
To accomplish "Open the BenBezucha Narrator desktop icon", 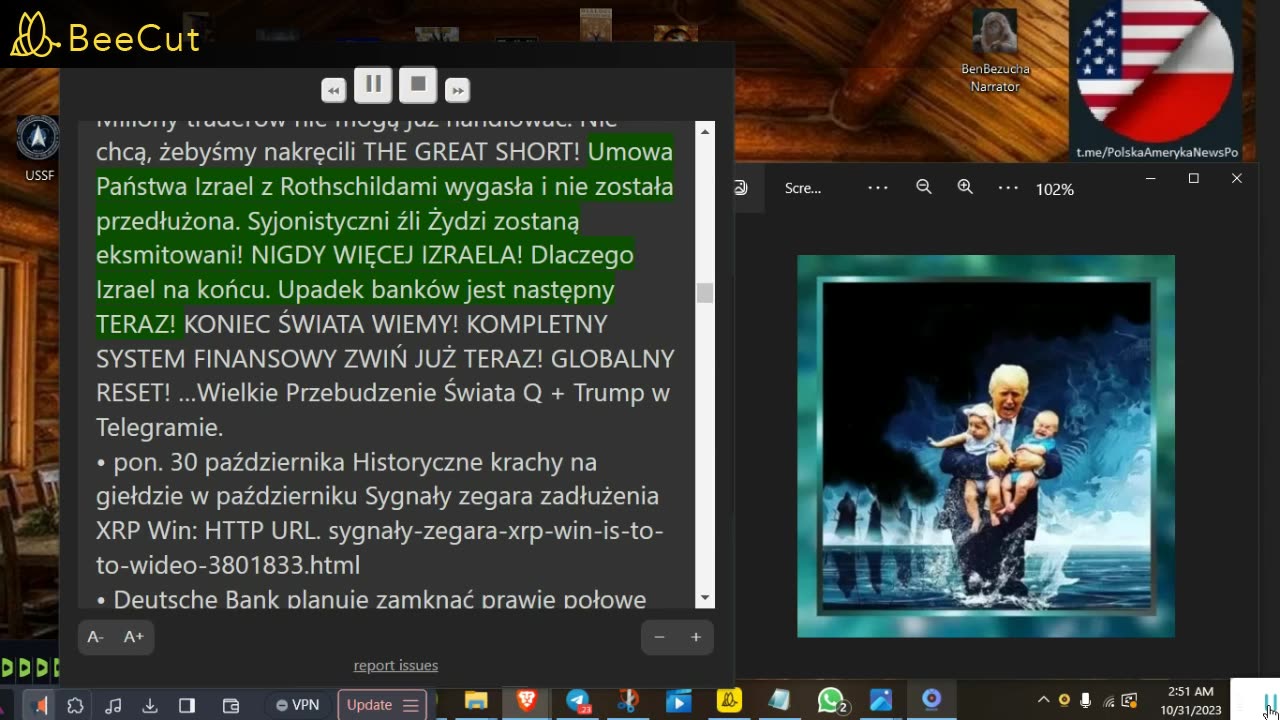I will coord(994,50).
